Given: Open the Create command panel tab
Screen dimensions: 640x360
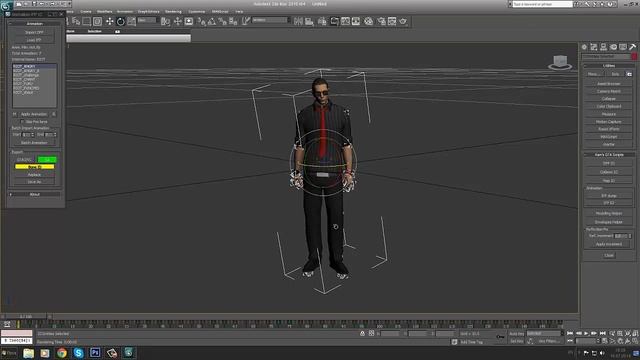Looking at the screenshot, I should [584, 47].
